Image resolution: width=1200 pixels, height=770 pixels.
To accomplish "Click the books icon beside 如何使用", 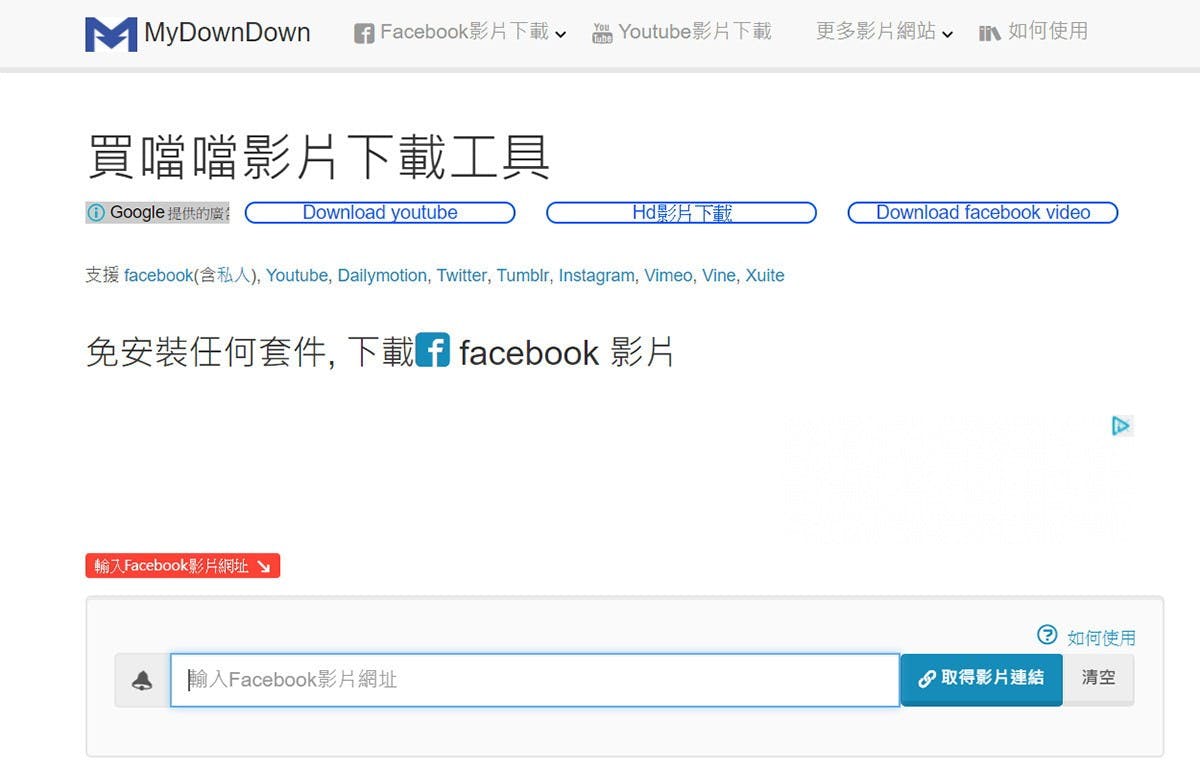I will coord(990,33).
